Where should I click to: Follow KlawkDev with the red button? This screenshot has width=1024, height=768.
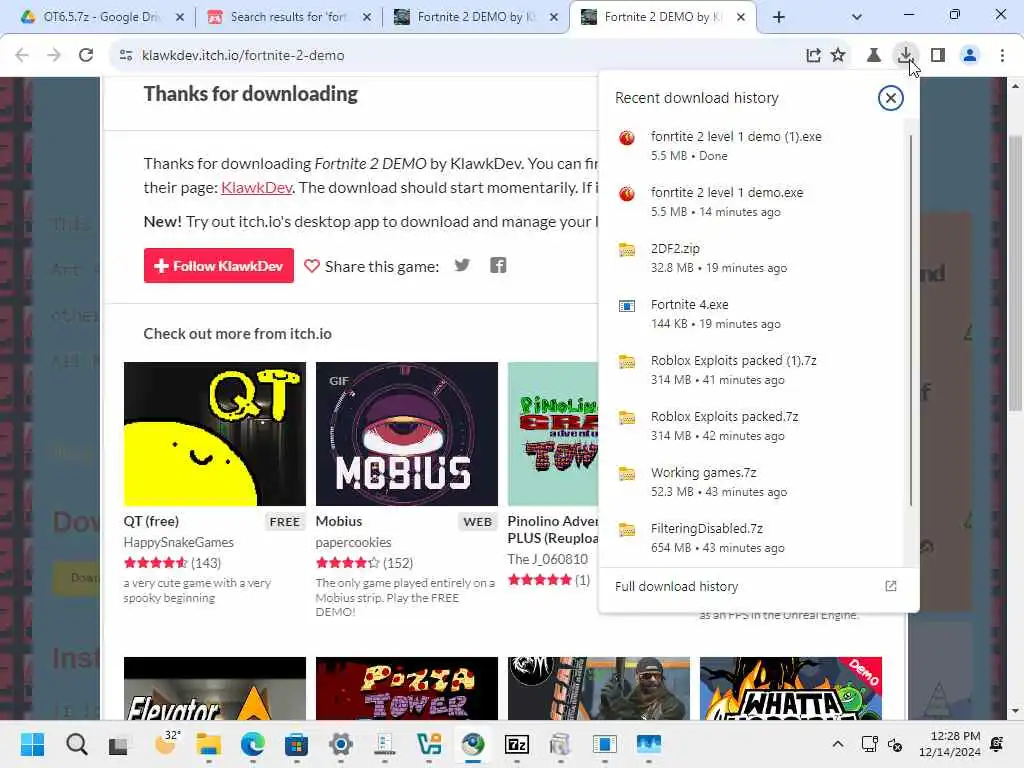pyautogui.click(x=219, y=266)
